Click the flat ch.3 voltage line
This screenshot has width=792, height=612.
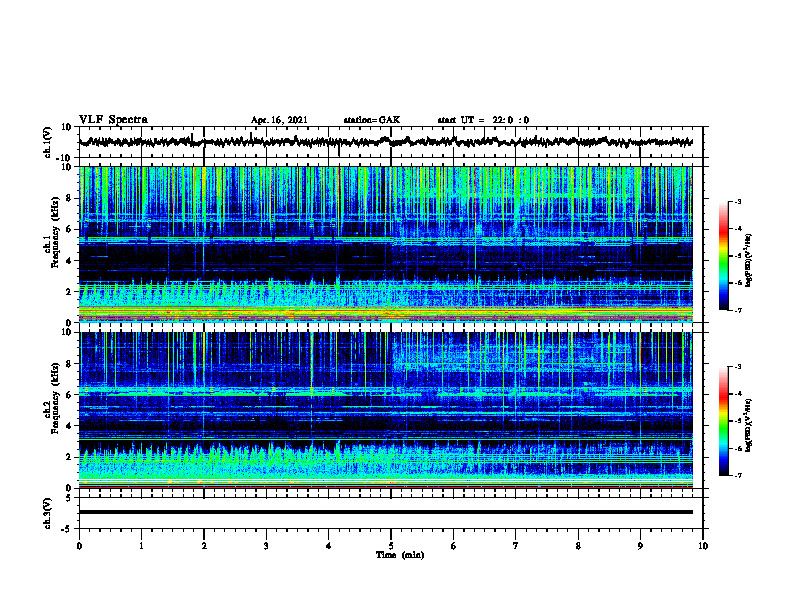click(385, 512)
